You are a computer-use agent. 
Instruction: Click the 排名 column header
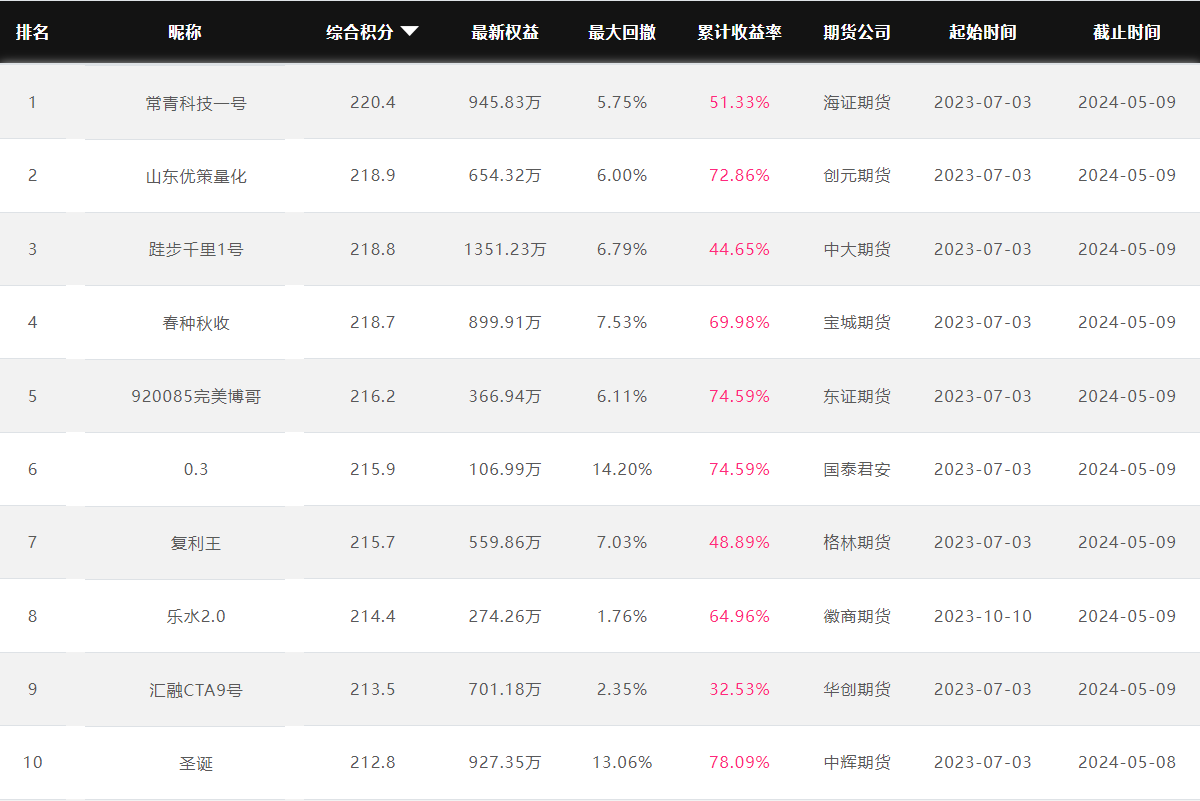32,32
